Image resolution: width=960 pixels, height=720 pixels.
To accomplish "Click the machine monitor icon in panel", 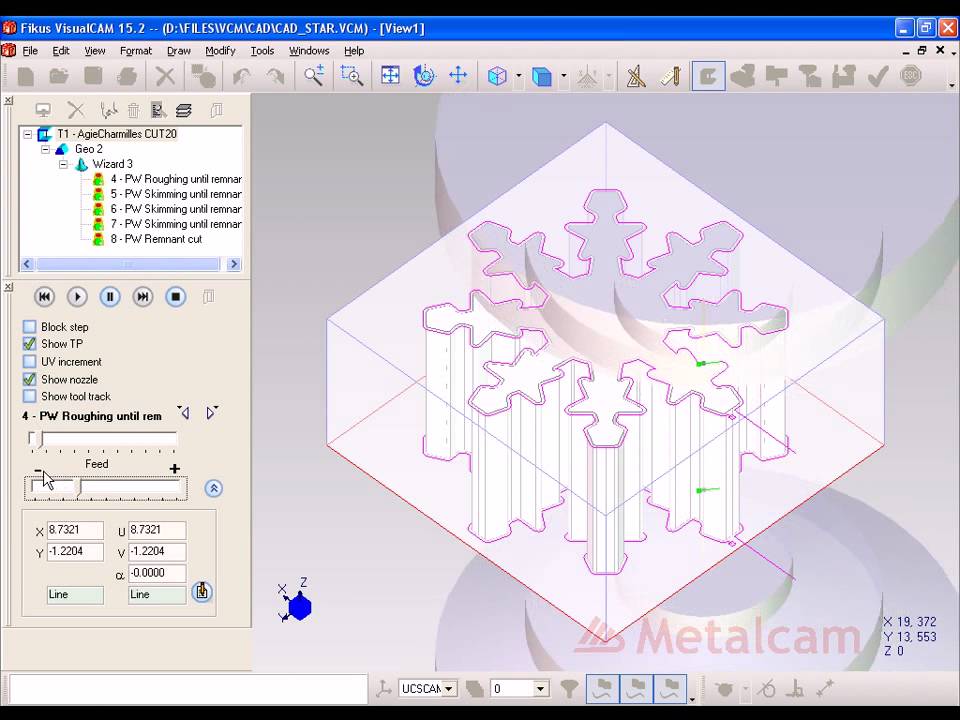I will (43, 110).
